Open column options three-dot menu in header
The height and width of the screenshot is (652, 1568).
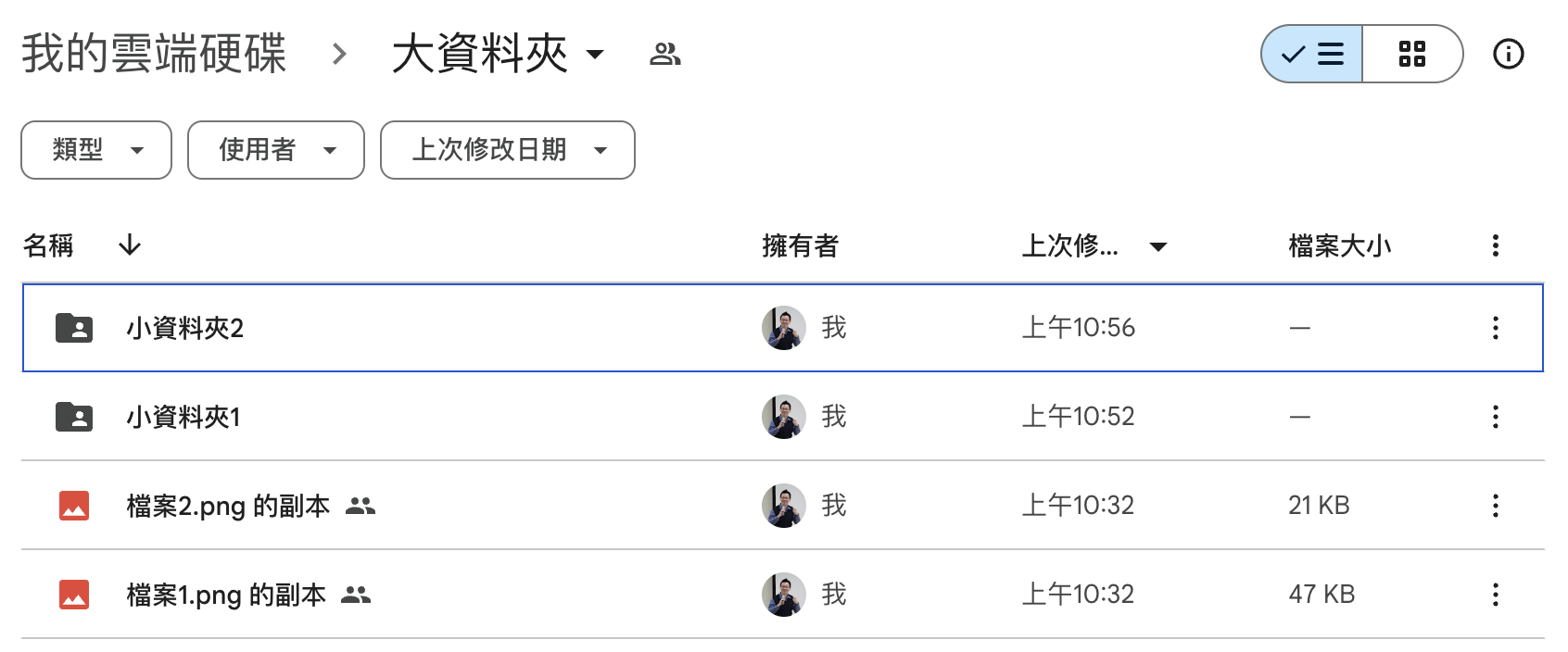click(1495, 245)
